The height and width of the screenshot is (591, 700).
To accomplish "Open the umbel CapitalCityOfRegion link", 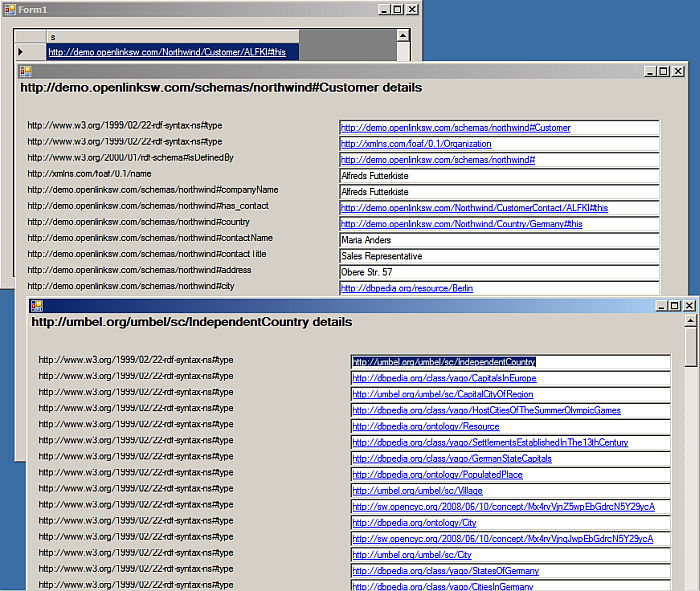I will pyautogui.click(x=443, y=394).
